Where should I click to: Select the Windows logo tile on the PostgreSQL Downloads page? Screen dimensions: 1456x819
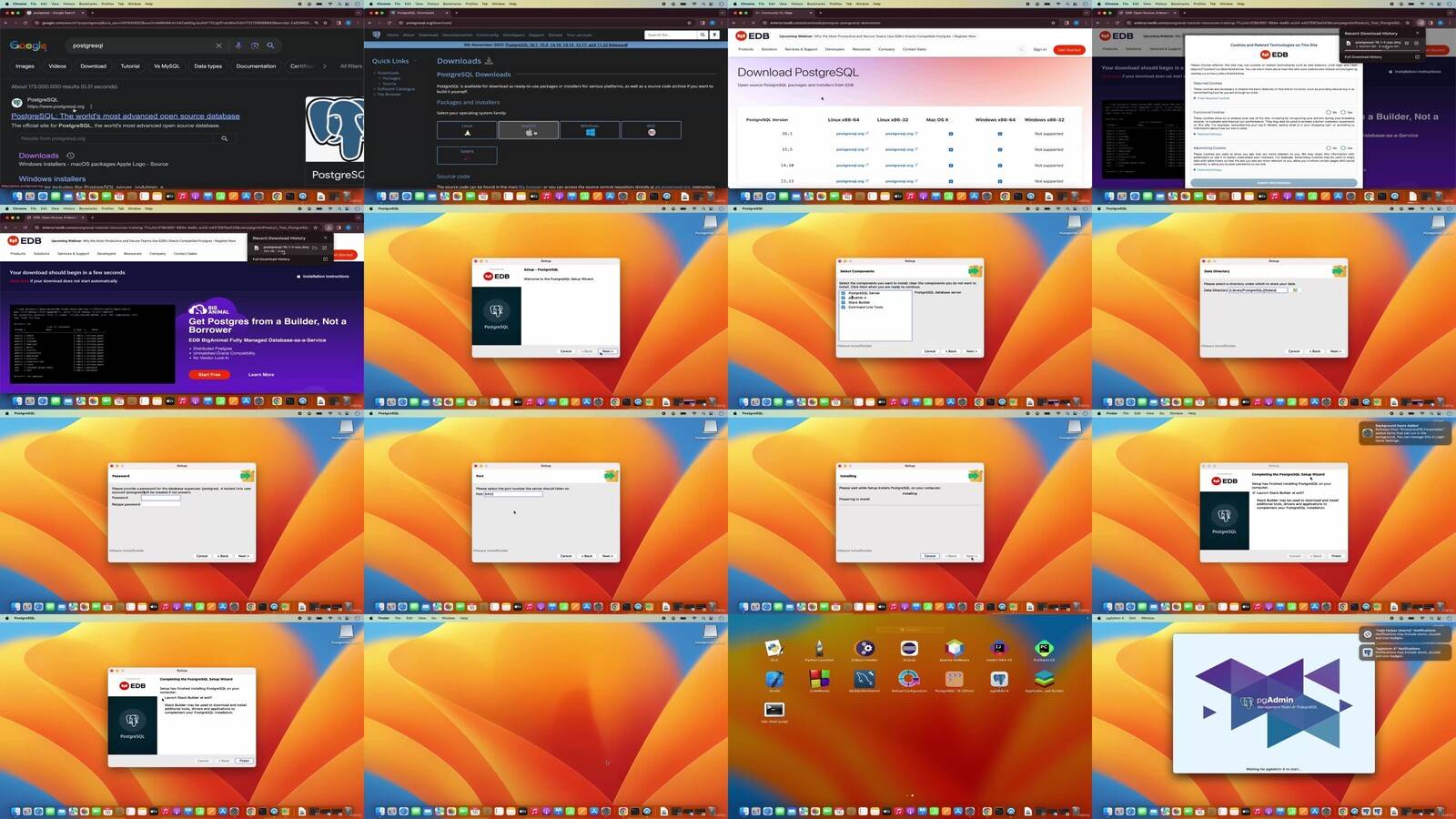590,130
